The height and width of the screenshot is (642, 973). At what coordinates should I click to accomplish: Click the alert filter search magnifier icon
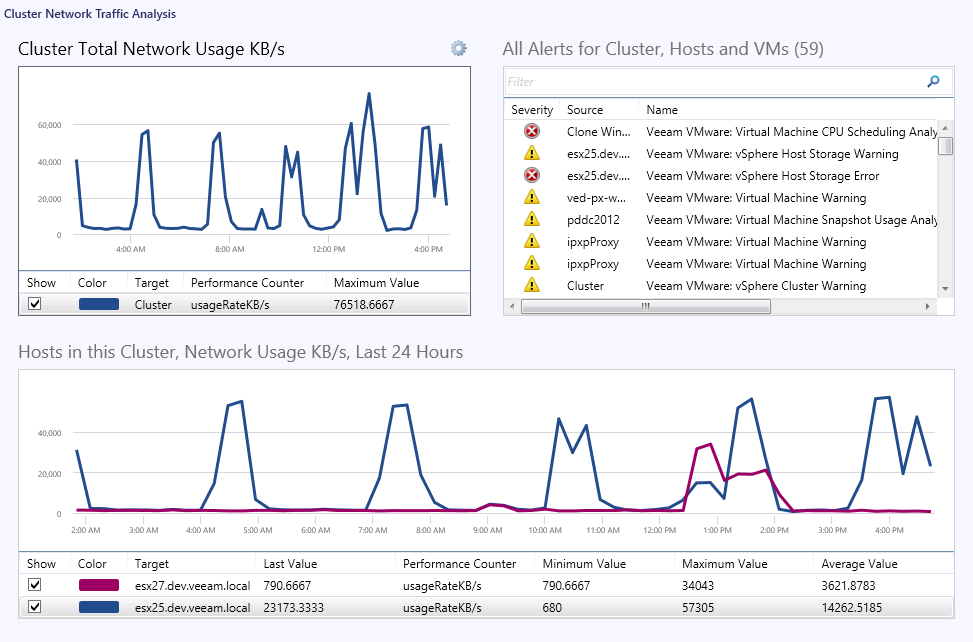934,82
